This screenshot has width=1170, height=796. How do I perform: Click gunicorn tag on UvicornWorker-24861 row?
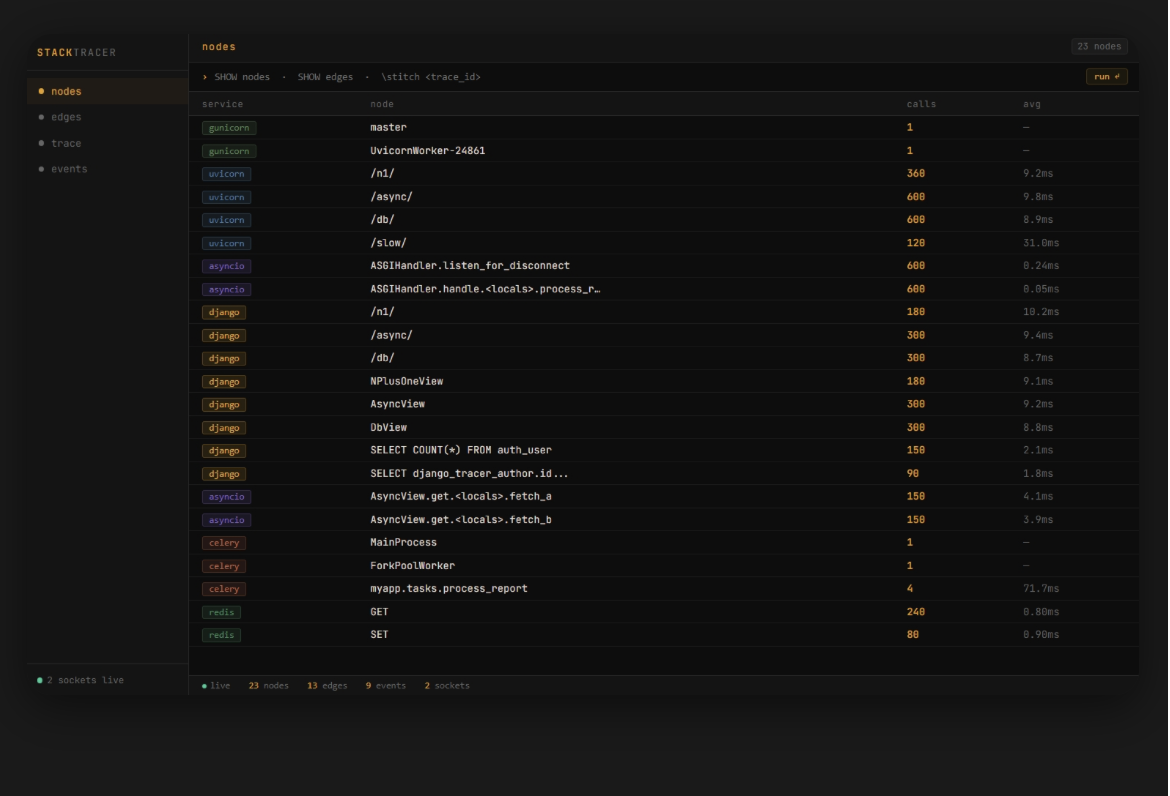click(229, 151)
